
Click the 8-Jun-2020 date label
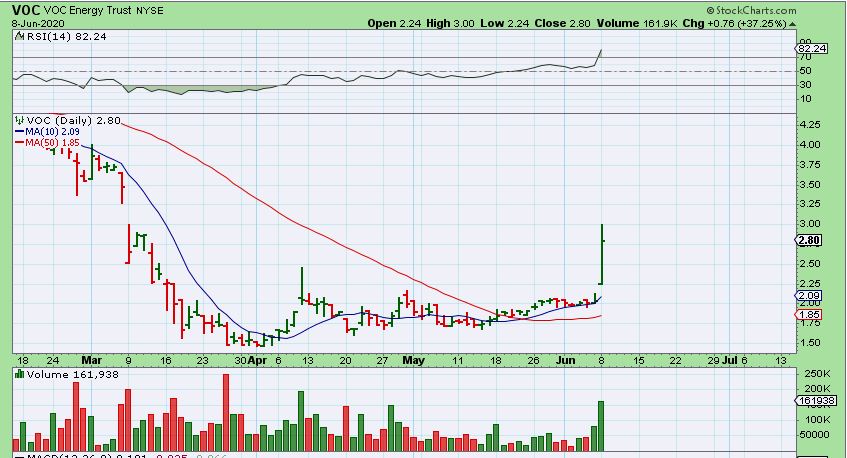(38, 23)
